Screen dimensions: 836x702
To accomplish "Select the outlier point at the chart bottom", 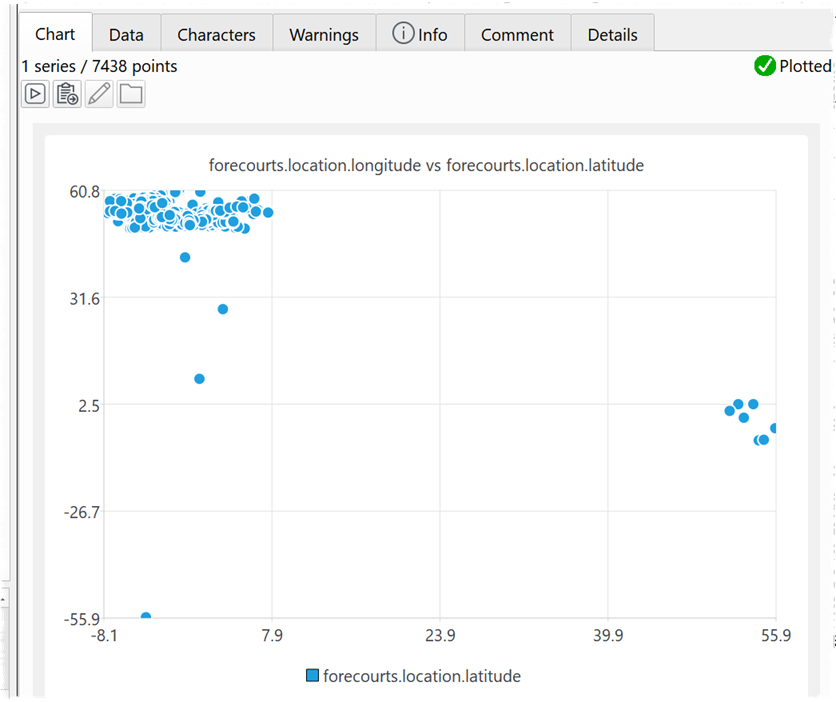I will pos(146,617).
